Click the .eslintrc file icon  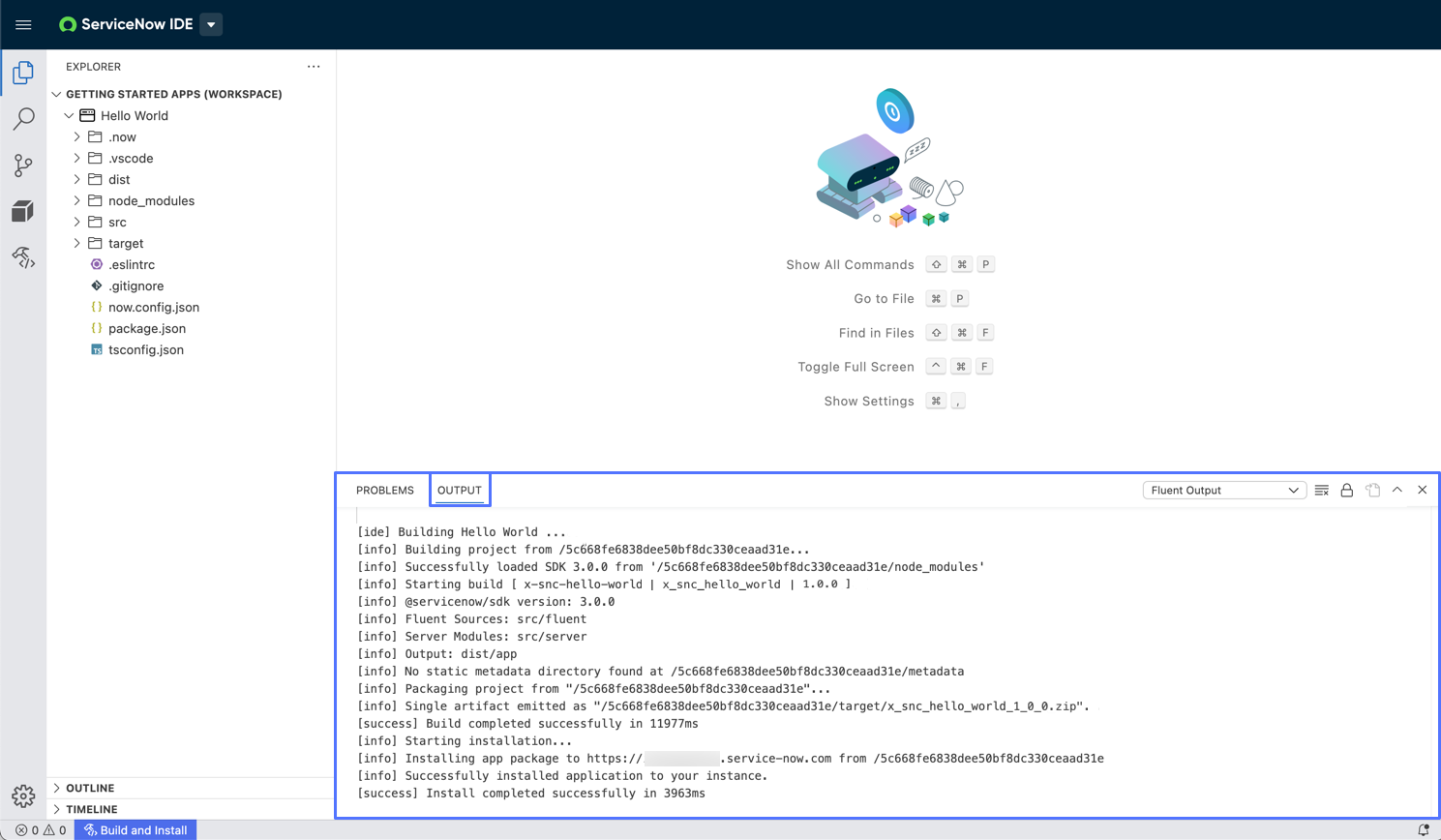(x=97, y=264)
